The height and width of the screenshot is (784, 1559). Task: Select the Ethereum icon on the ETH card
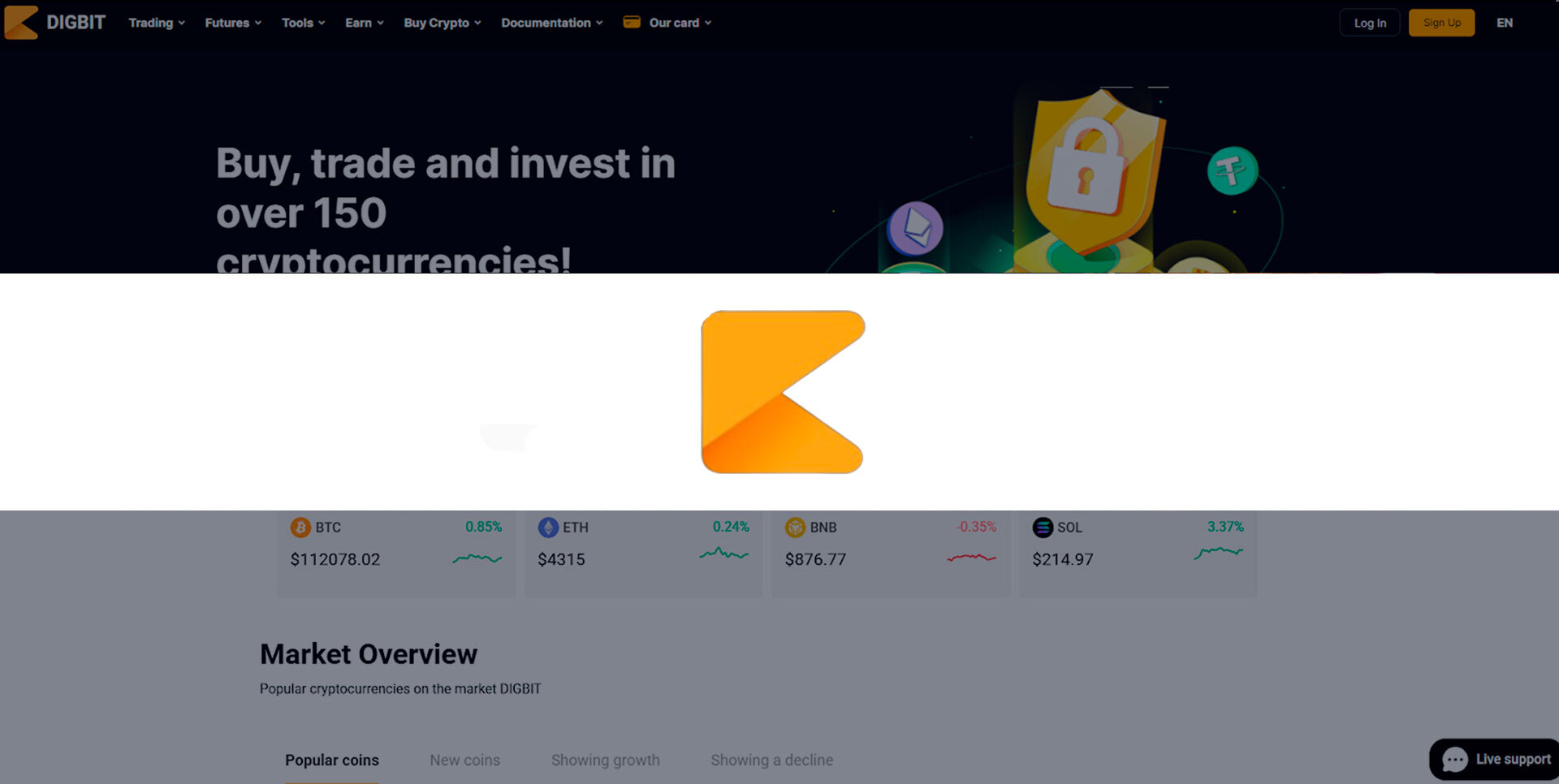(x=547, y=527)
